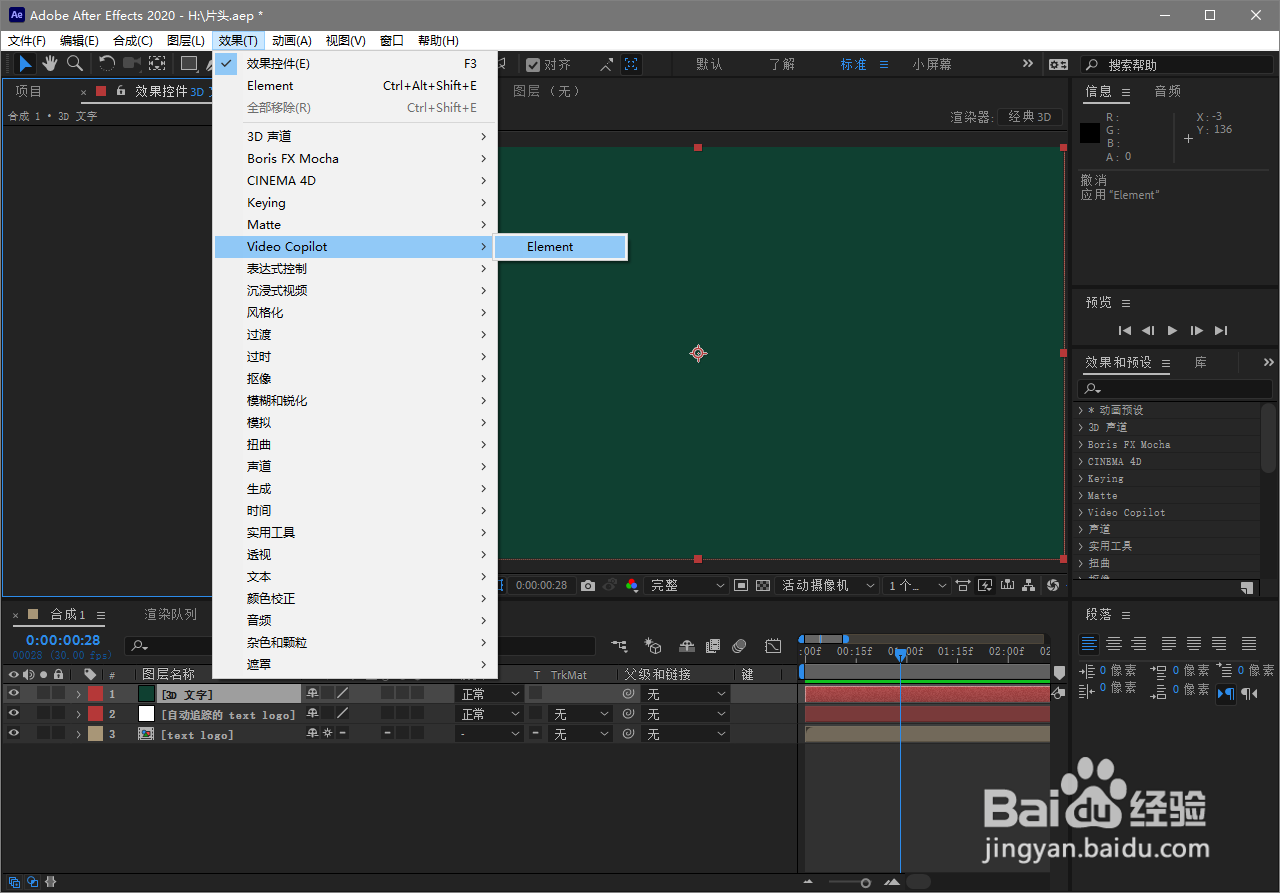Center-align the paragraph text

(1113, 644)
